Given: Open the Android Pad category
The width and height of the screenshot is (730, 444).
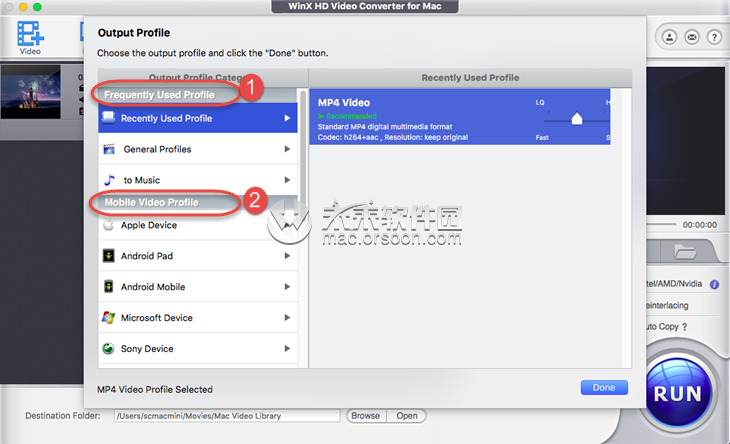Looking at the screenshot, I should tap(198, 256).
